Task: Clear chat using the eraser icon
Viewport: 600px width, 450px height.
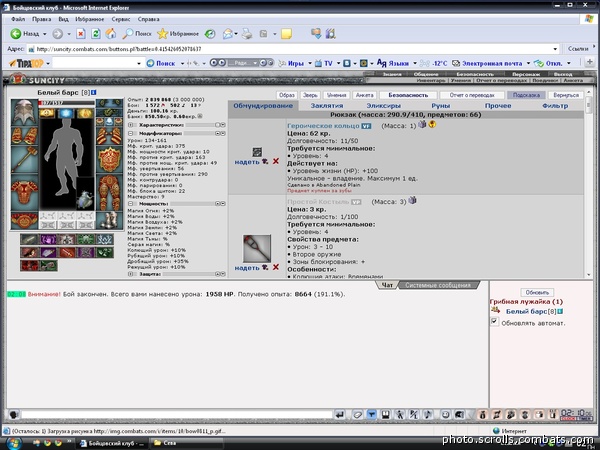Action: coord(357,414)
